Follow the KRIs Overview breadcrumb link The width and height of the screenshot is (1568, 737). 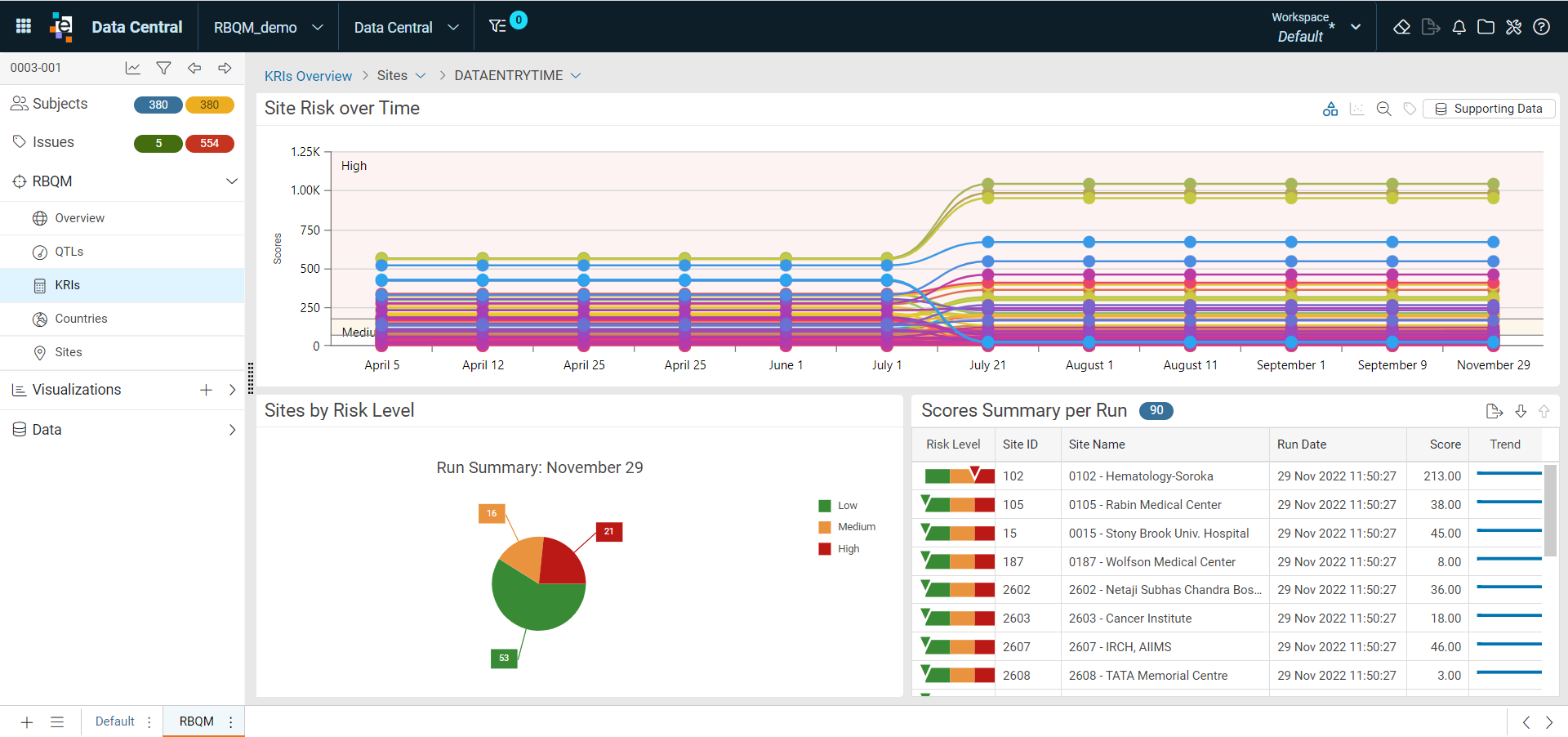pyautogui.click(x=308, y=76)
